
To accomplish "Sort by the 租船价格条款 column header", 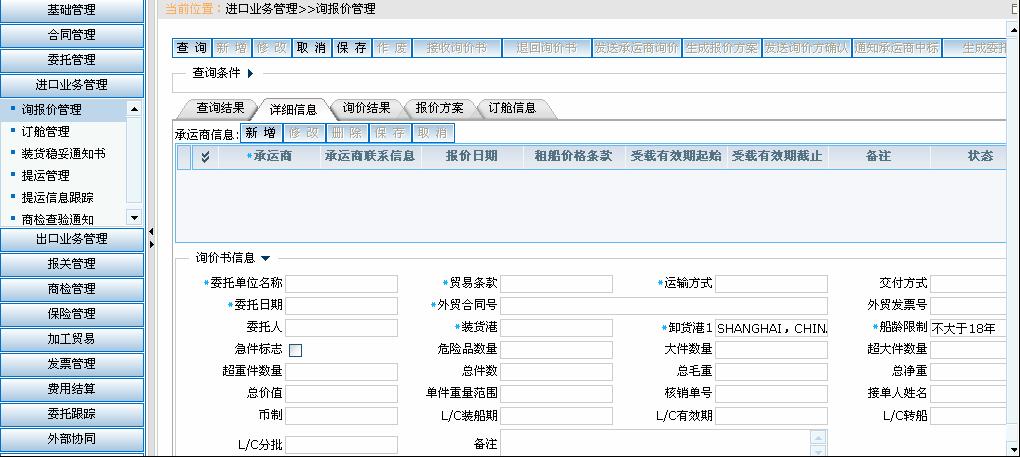I will [574, 157].
